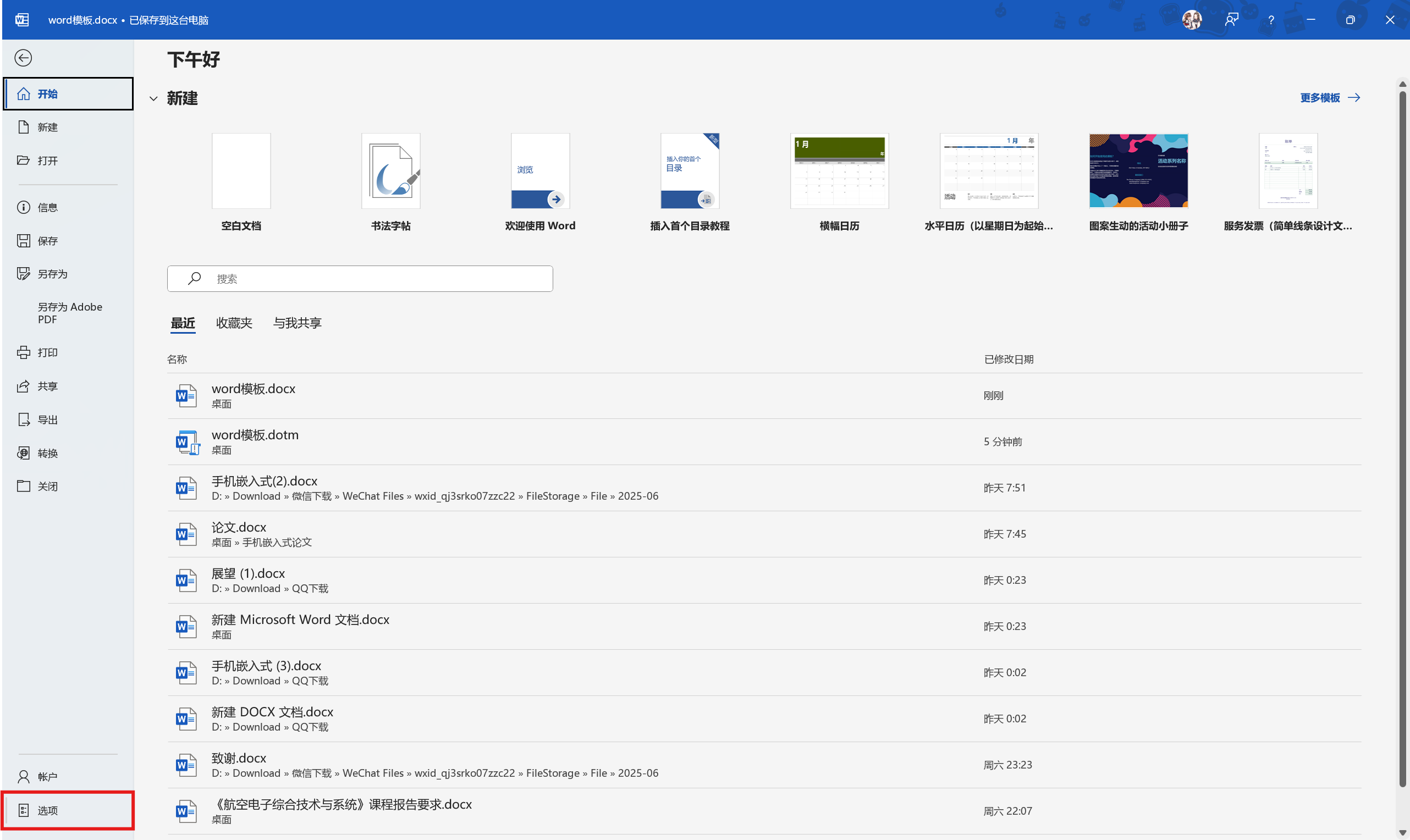This screenshot has height=840, width=1410.
Task: Choose 另存为 in the sidebar
Action: pos(68,274)
